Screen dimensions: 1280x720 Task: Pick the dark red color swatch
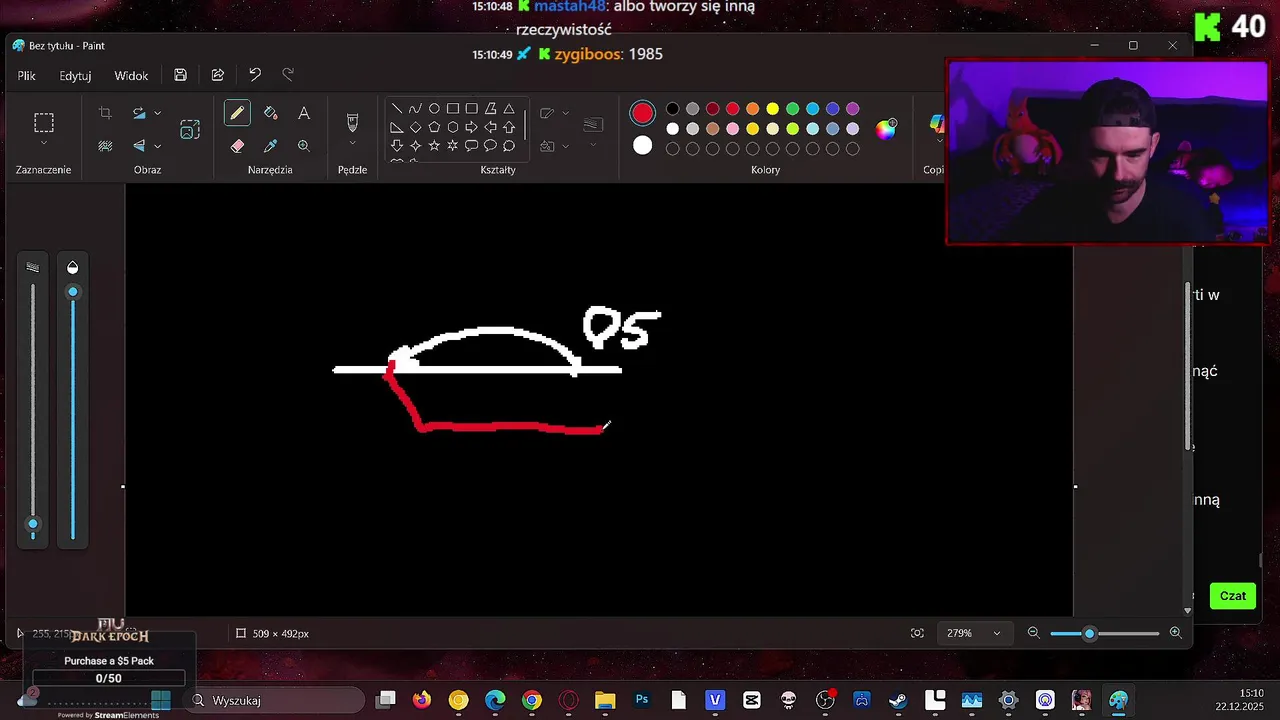[713, 108]
